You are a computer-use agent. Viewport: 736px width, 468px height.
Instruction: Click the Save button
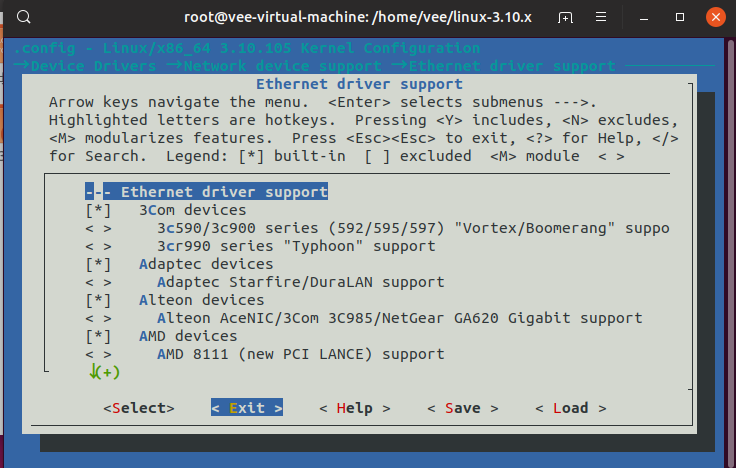[x=463, y=408]
